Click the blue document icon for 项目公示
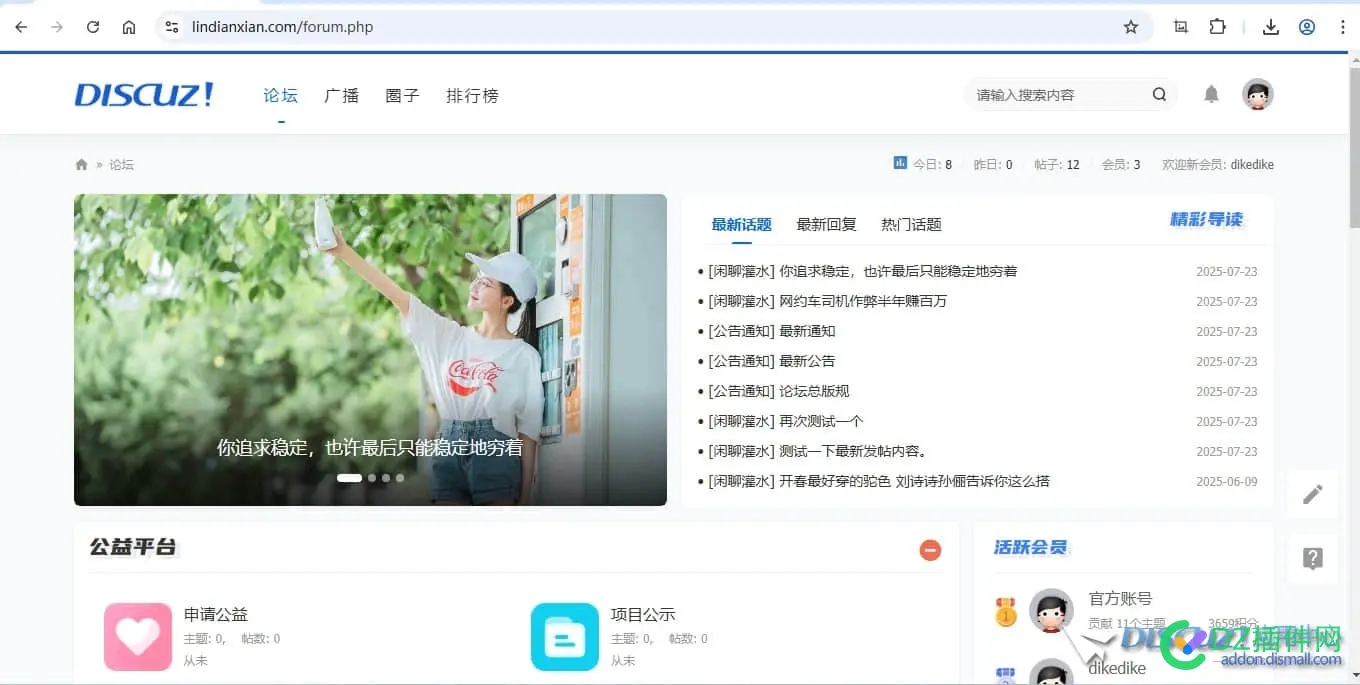Viewport: 1360px width, 685px height. pos(564,636)
